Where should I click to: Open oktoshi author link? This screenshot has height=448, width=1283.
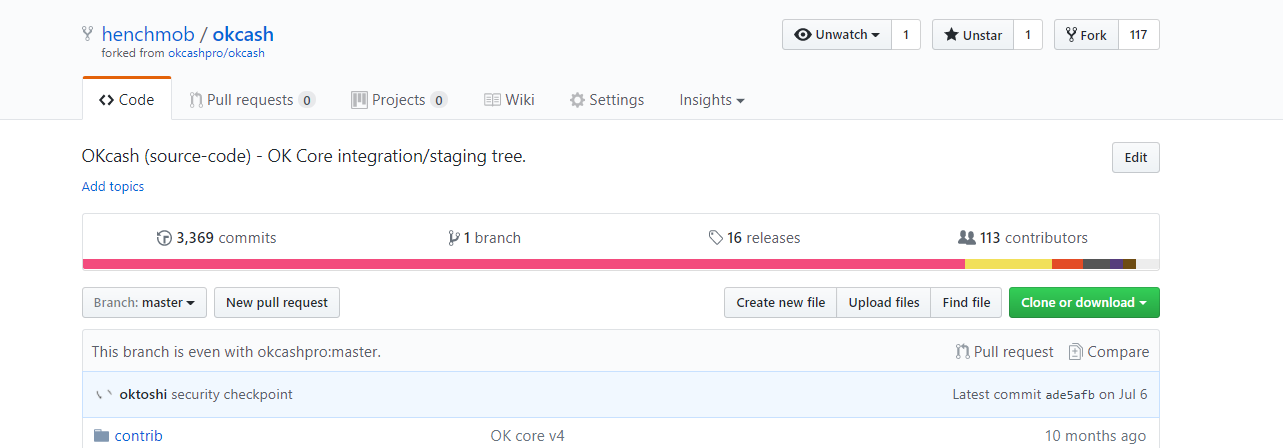143,394
